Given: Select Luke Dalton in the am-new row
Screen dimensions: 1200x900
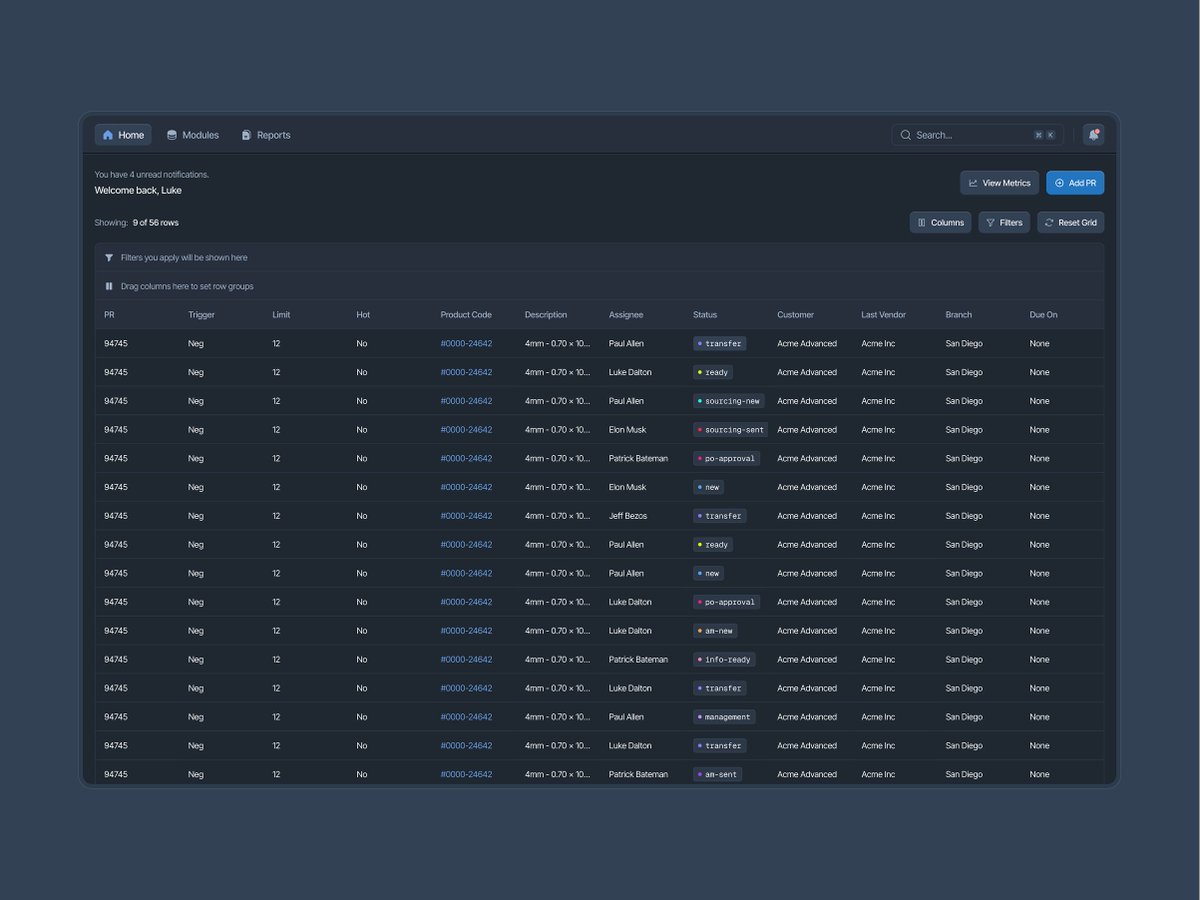Looking at the screenshot, I should pyautogui.click(x=630, y=631).
